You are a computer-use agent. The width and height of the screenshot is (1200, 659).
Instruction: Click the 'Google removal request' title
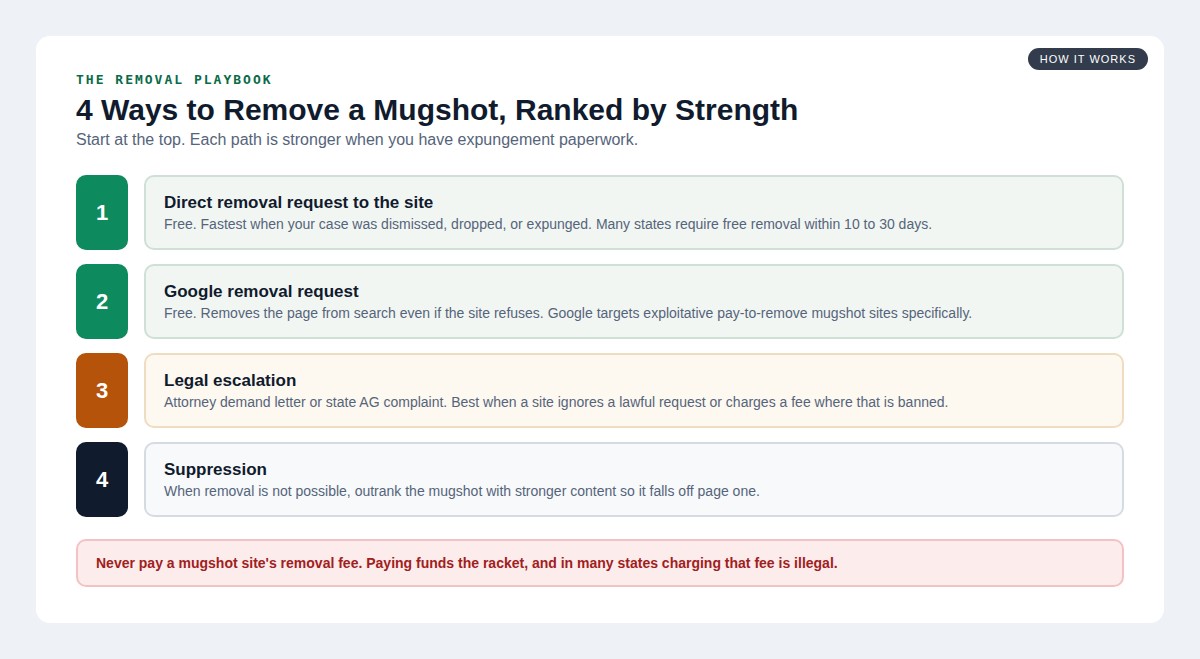point(261,291)
